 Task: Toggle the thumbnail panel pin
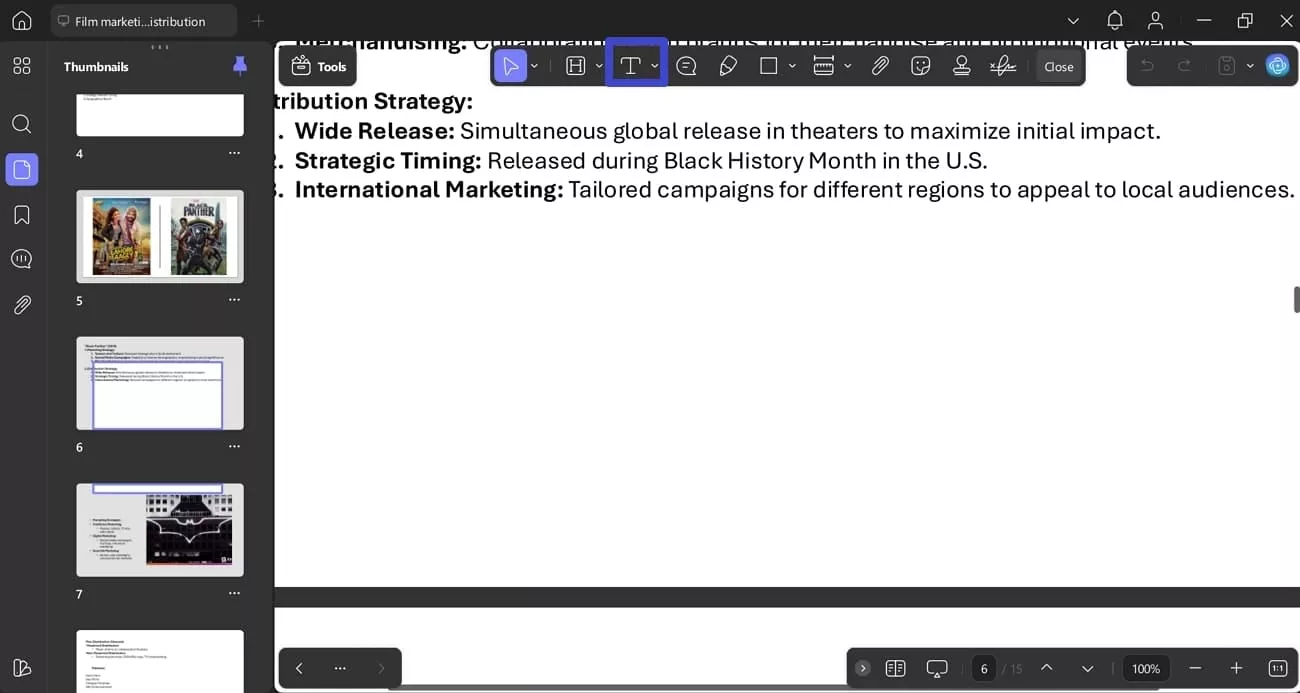240,66
